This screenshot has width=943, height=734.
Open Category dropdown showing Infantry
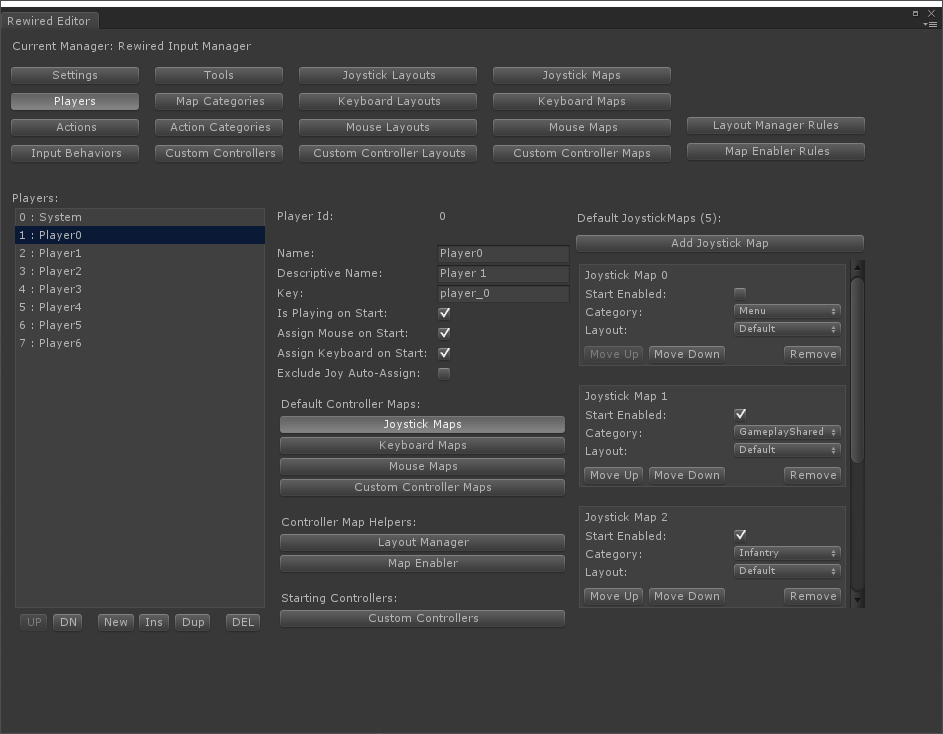coord(787,553)
